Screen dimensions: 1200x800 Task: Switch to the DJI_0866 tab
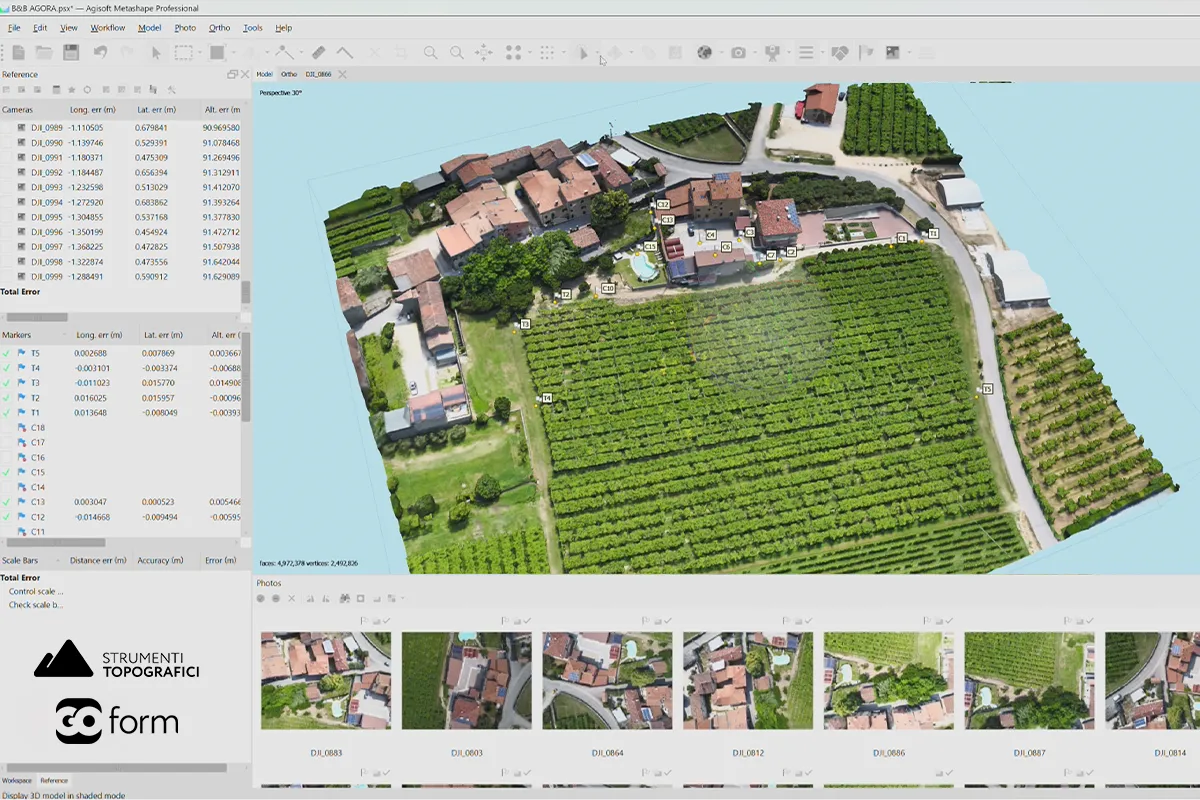pos(318,74)
